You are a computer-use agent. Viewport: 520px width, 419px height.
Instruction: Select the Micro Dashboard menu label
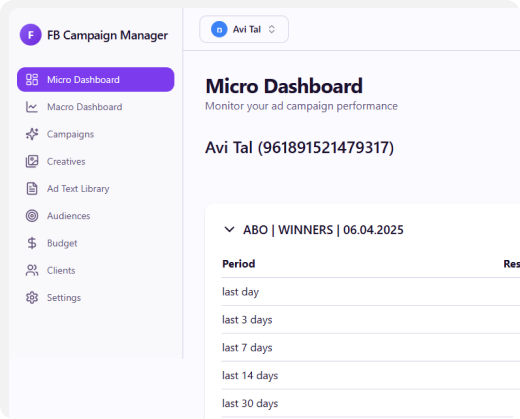pos(83,80)
